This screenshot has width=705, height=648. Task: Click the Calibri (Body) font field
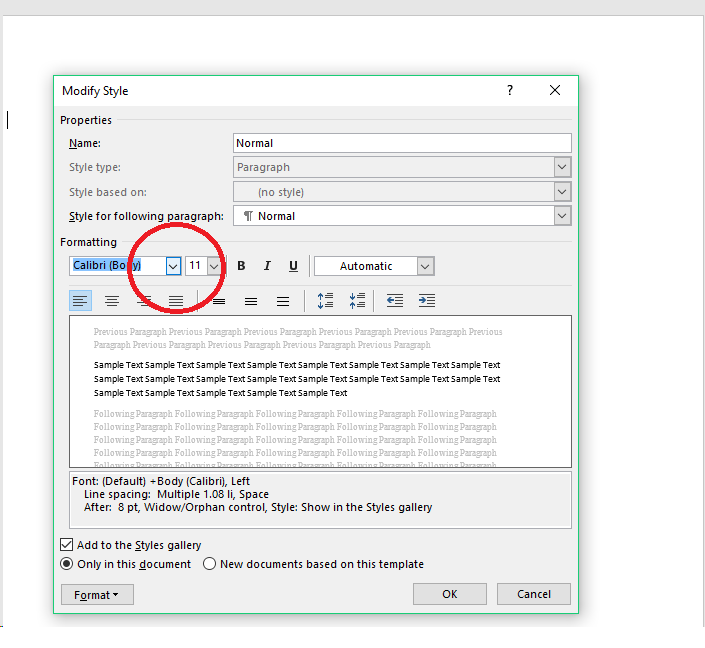pyautogui.click(x=118, y=266)
